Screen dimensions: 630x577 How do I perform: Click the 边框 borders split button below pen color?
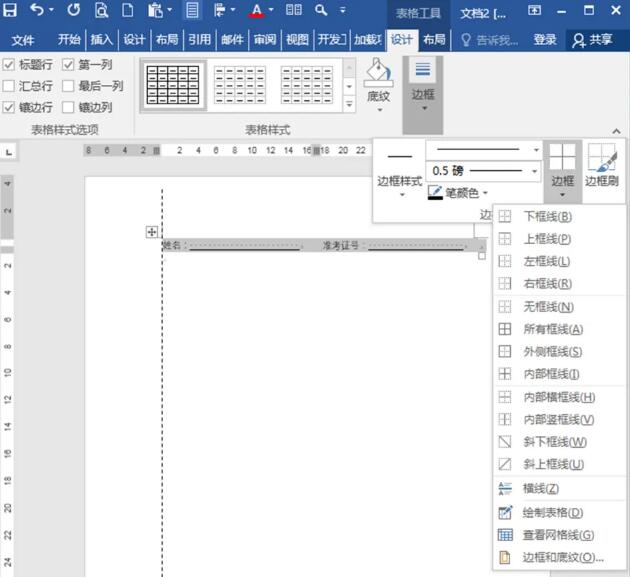[562, 171]
